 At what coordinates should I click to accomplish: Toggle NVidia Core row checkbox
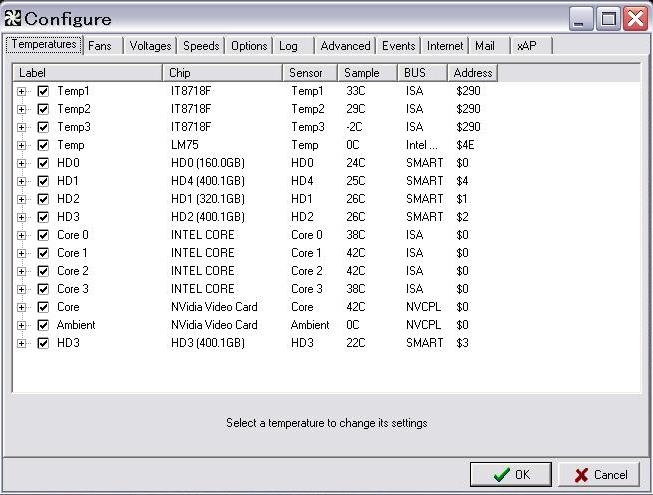[43, 307]
